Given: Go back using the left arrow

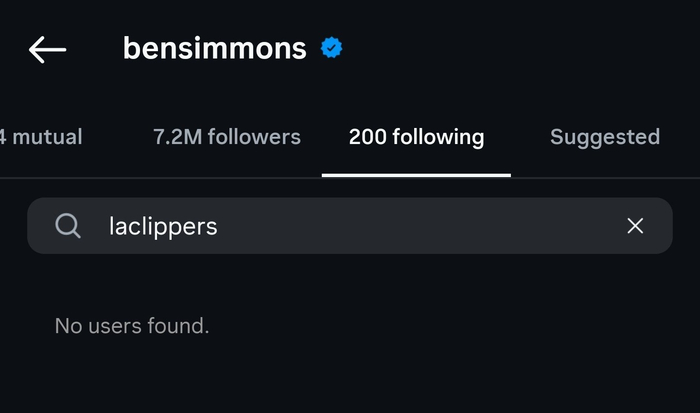Looking at the screenshot, I should [x=47, y=49].
